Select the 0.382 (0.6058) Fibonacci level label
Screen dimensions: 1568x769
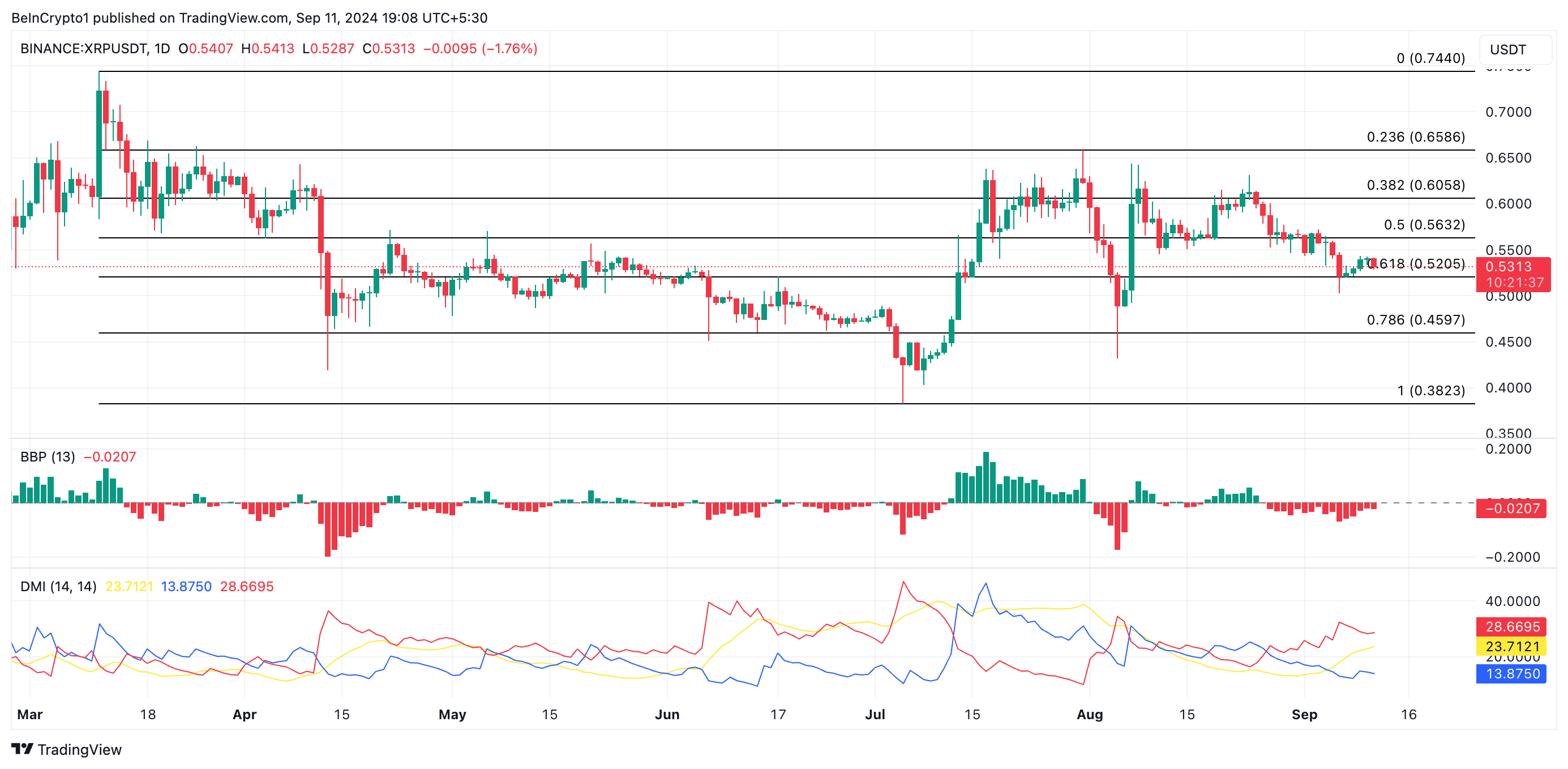coord(1415,185)
